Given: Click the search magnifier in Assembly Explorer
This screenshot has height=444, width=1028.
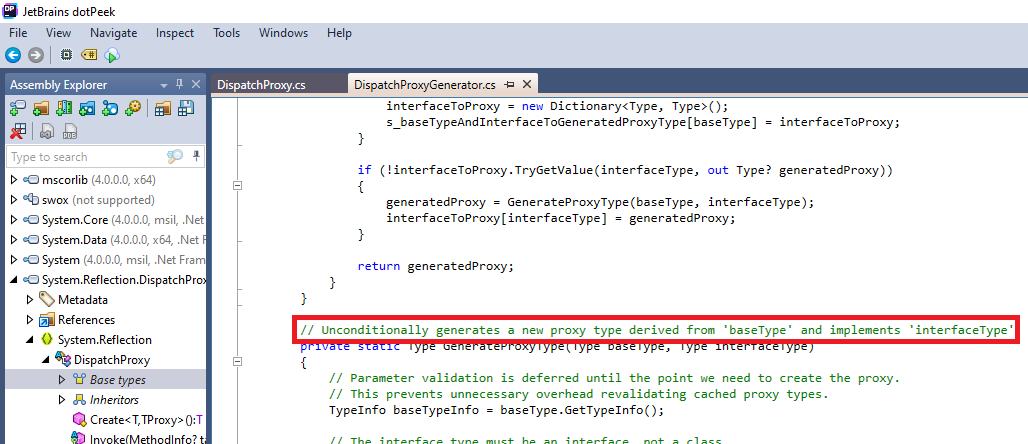Looking at the screenshot, I should click(175, 157).
